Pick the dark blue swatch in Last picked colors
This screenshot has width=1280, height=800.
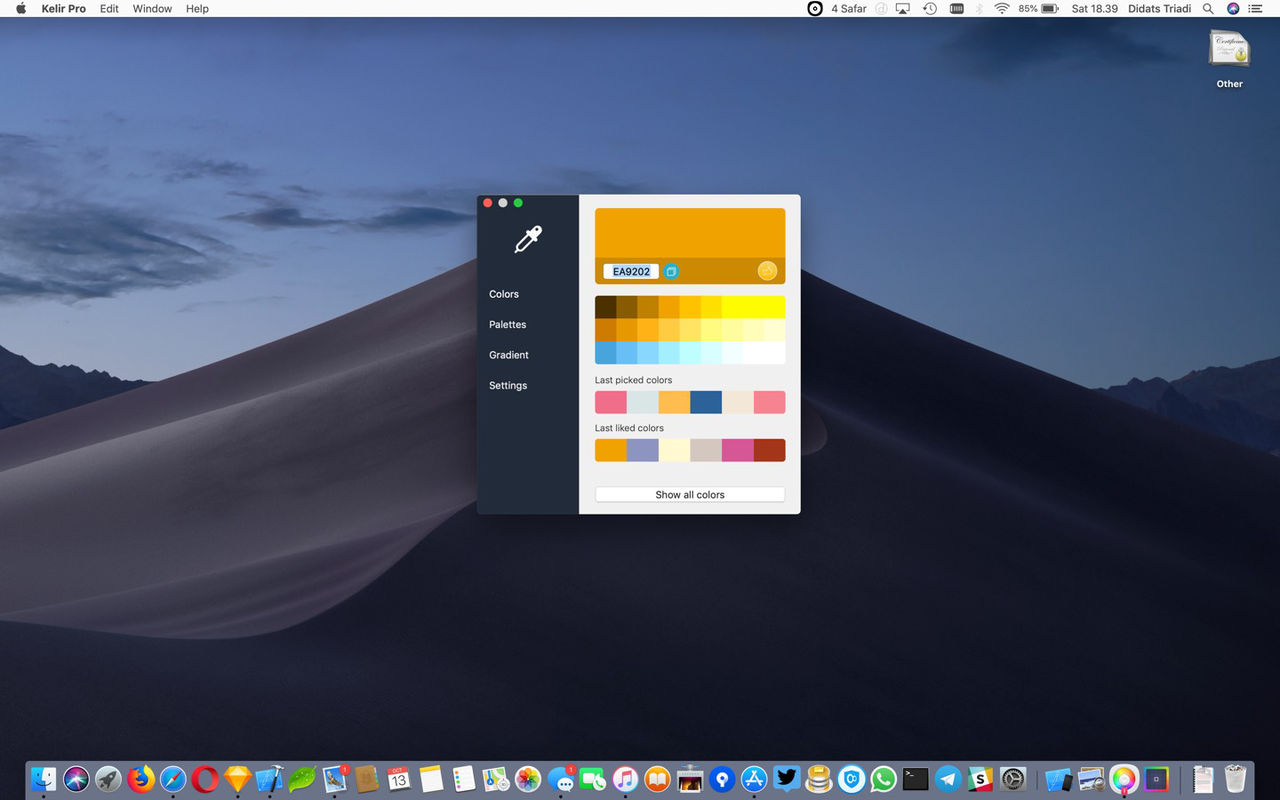706,402
